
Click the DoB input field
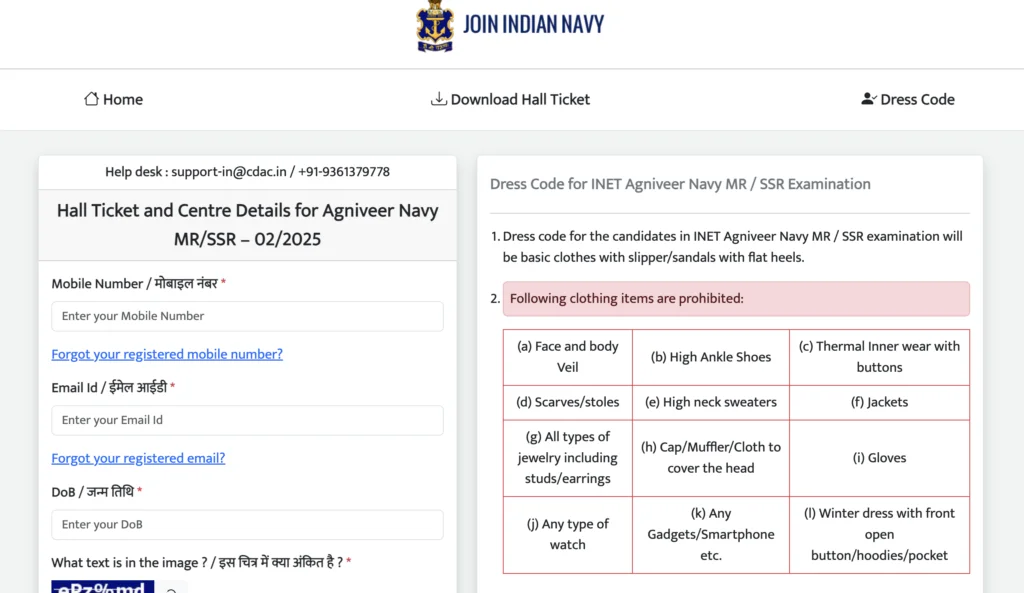(248, 524)
